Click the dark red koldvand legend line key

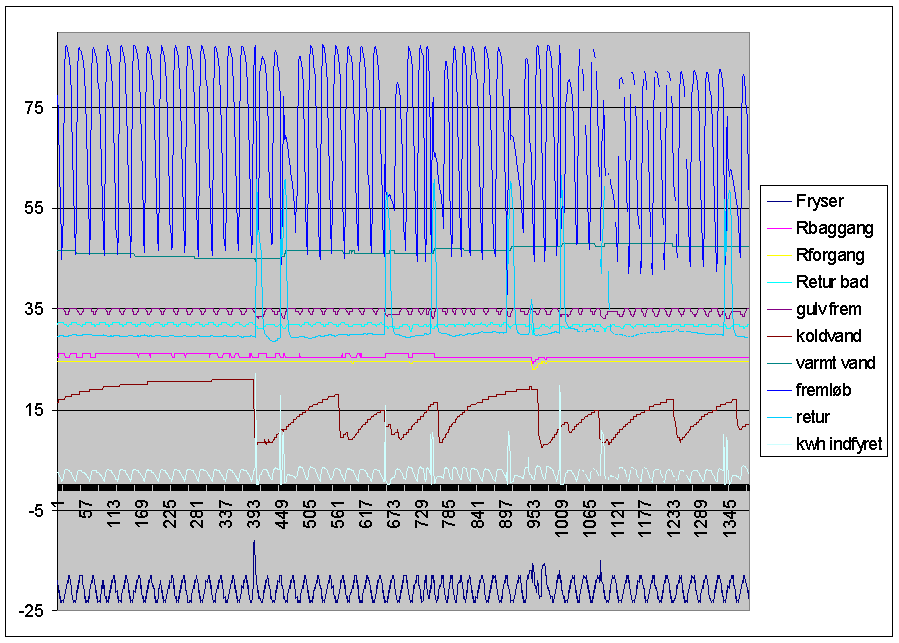778,336
